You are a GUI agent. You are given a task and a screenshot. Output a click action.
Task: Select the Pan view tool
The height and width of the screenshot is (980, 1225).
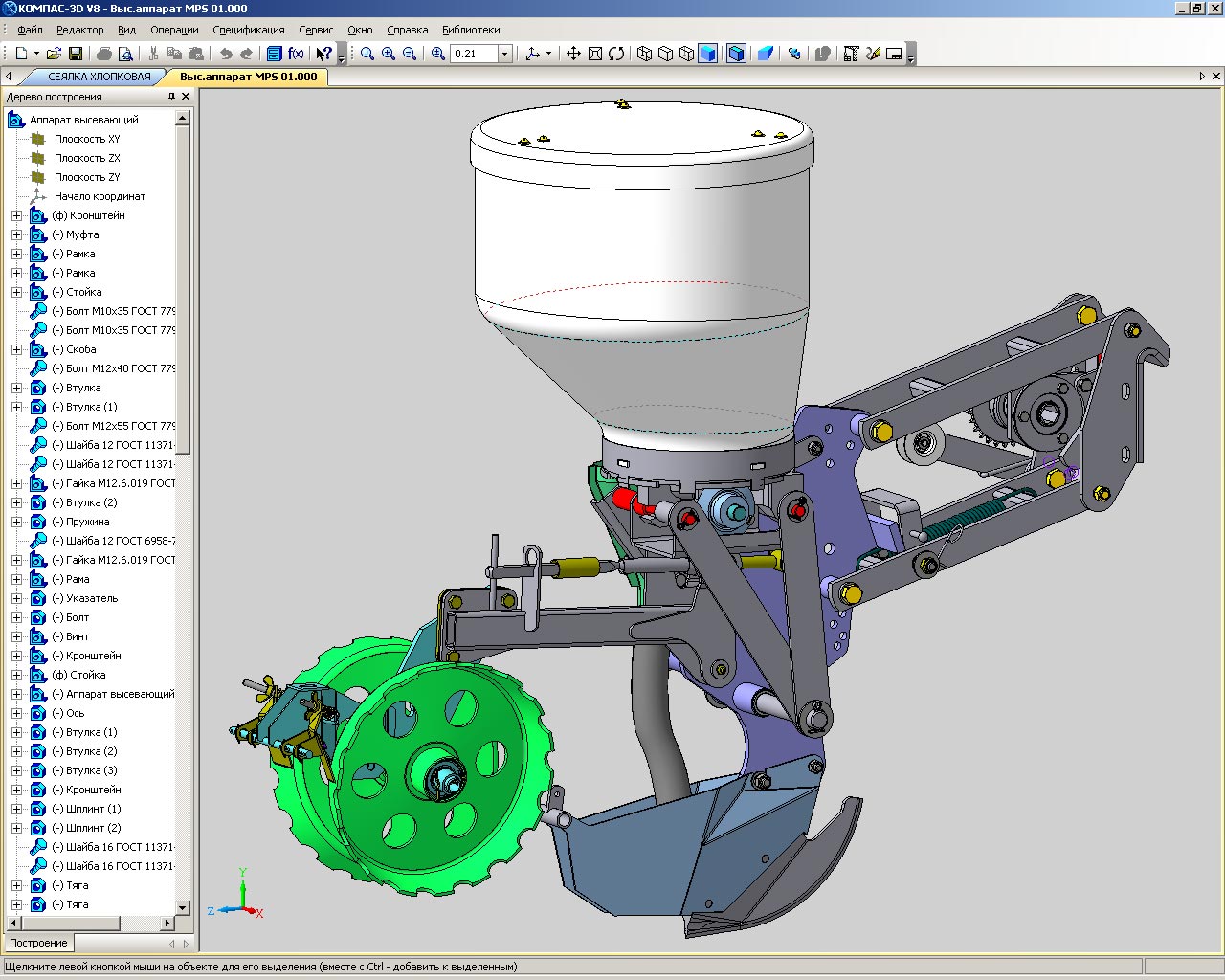click(573, 54)
